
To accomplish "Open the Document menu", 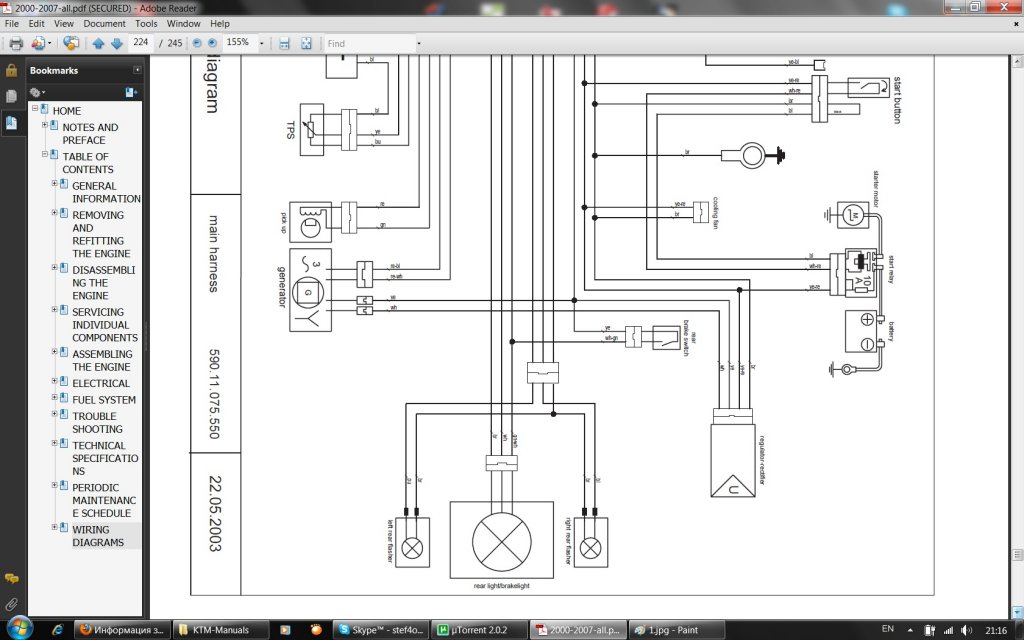I will 104,24.
